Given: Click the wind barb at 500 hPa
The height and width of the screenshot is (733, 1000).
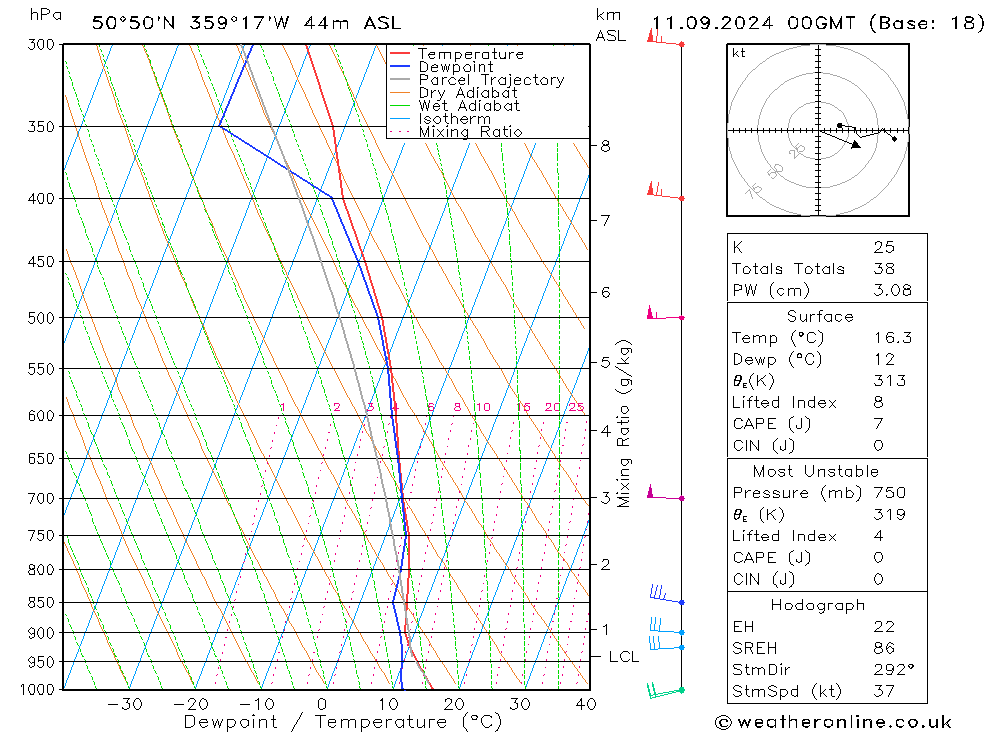Looking at the screenshot, I should [x=665, y=313].
